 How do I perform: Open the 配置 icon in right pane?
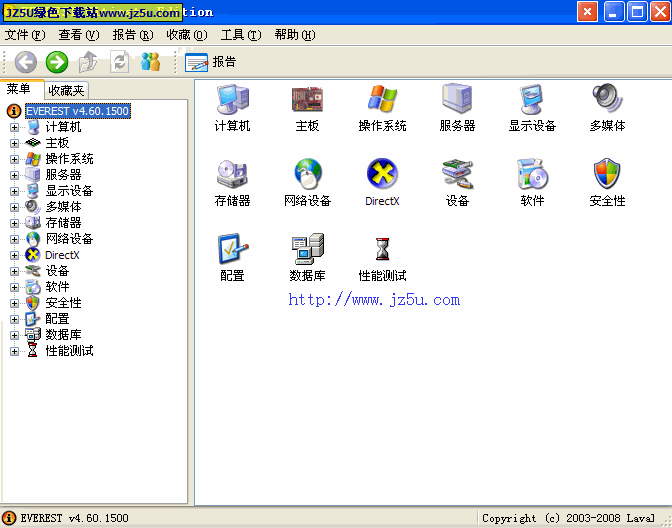pos(232,258)
